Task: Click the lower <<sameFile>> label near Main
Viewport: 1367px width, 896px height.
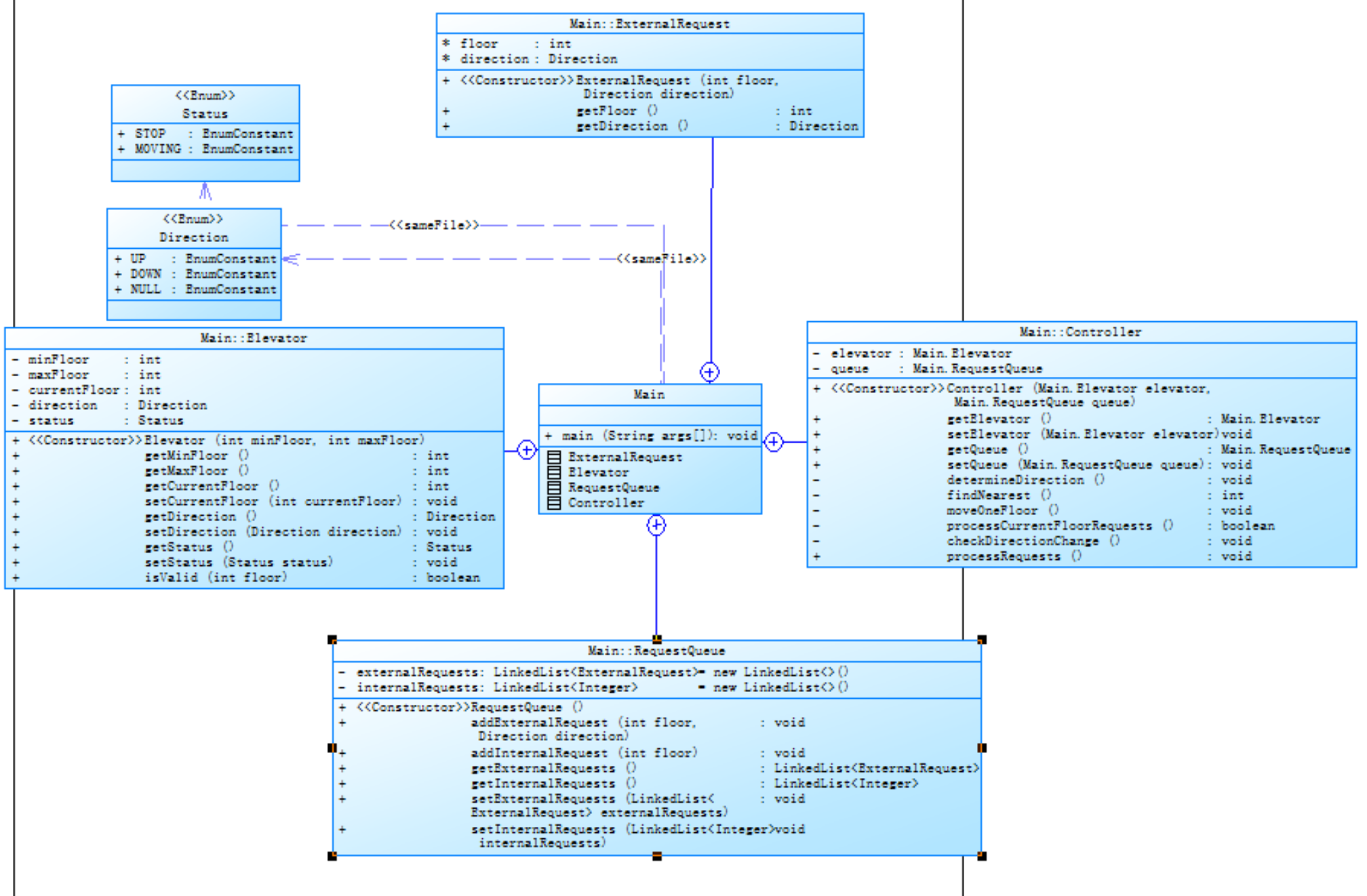Action: coord(661,259)
